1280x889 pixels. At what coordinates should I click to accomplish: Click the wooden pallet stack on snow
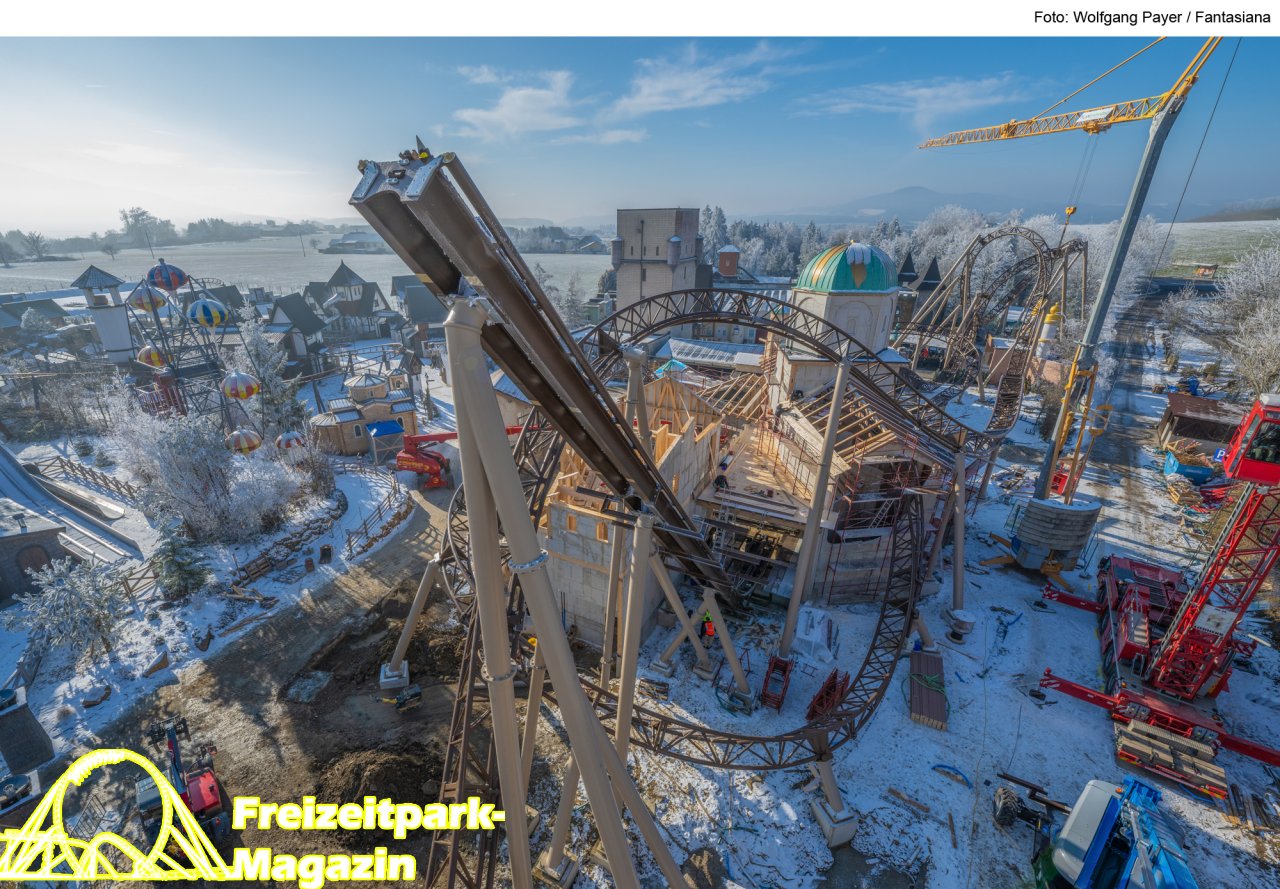coord(927,688)
